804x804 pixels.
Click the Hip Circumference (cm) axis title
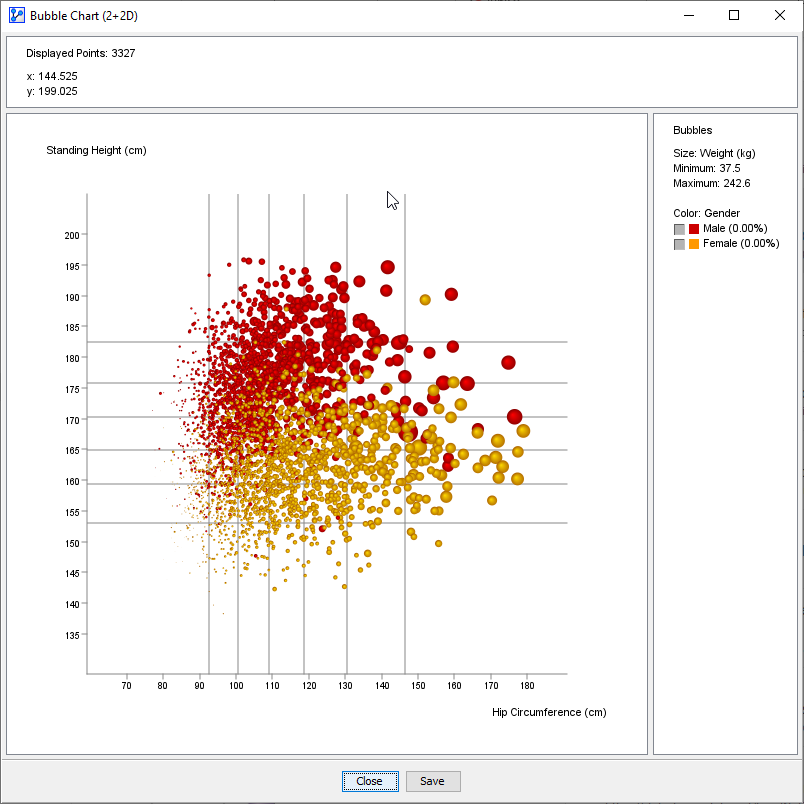tap(549, 713)
